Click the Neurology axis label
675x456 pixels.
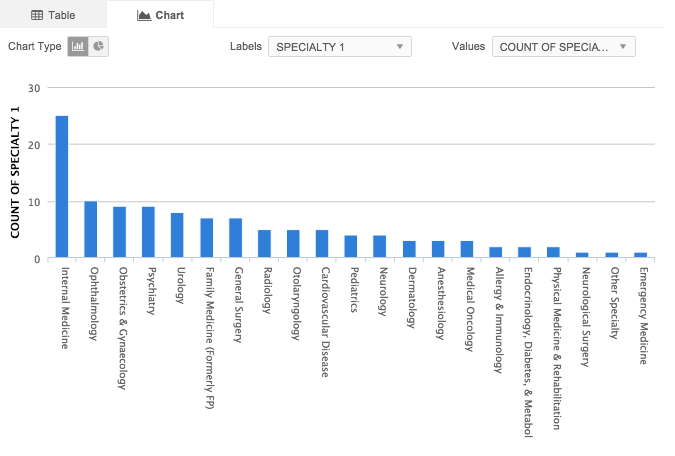tap(380, 290)
